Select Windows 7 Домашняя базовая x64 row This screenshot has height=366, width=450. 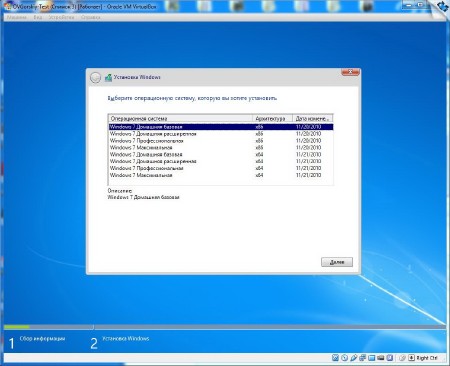pos(221,154)
